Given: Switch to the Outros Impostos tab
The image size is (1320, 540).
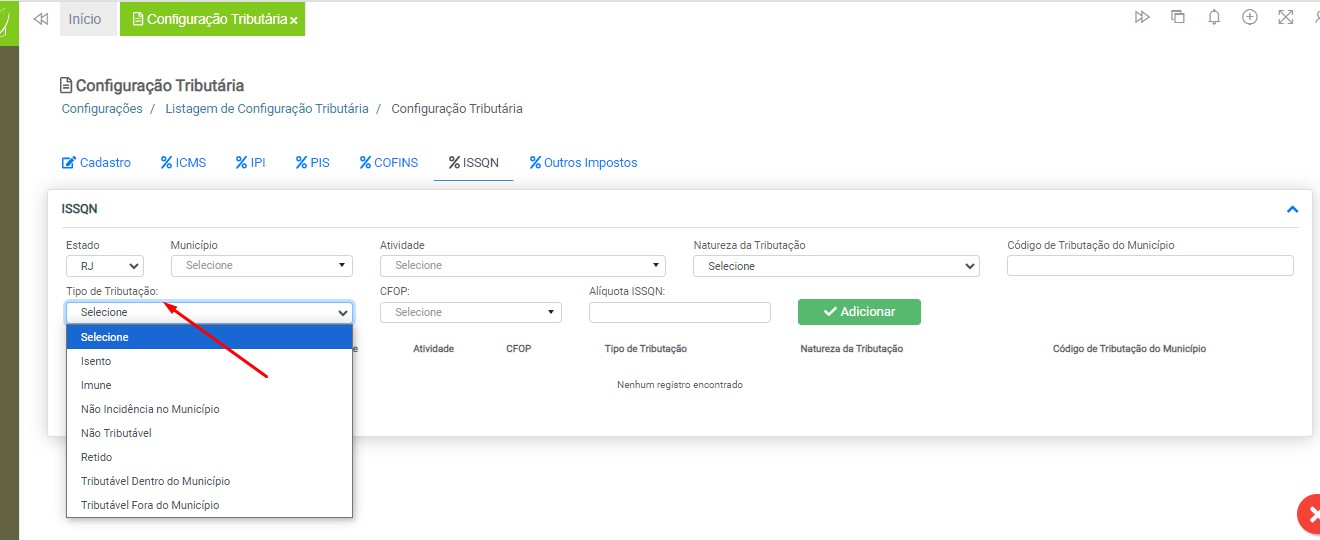Looking at the screenshot, I should 583,162.
